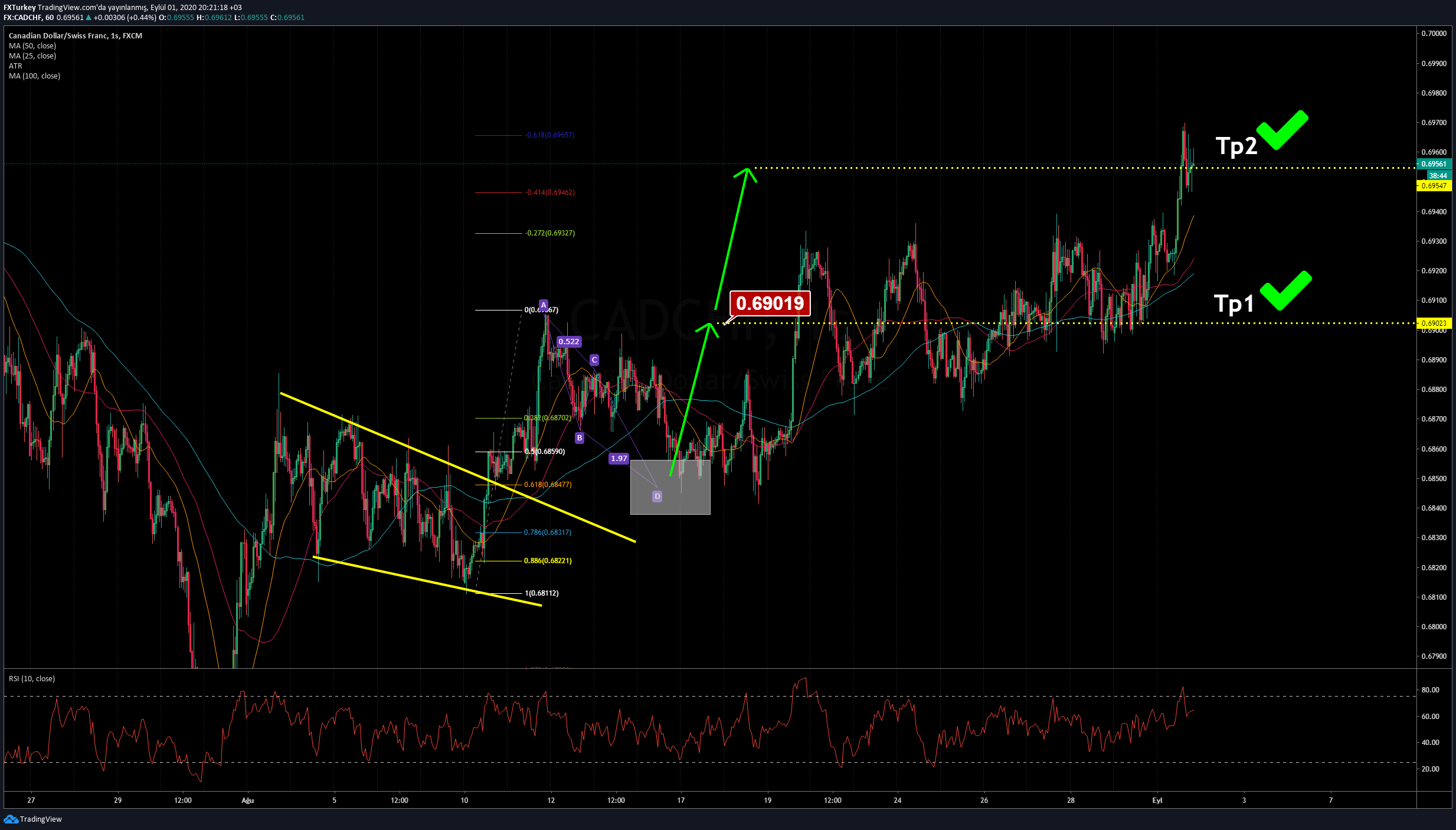The width and height of the screenshot is (1456, 830).
Task: Click the 24 date label on time axis
Action: tap(898, 800)
